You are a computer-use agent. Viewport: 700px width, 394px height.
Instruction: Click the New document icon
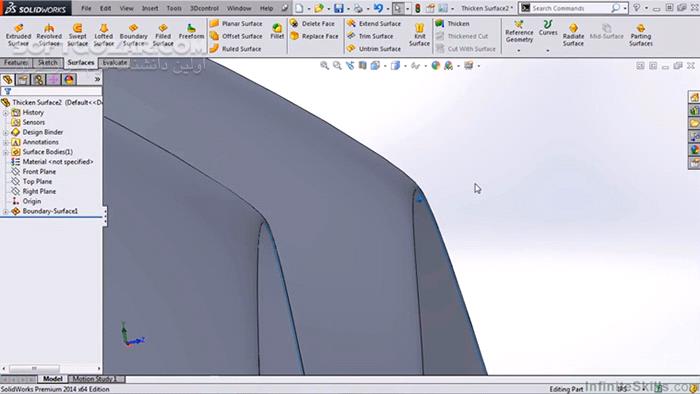[x=299, y=8]
